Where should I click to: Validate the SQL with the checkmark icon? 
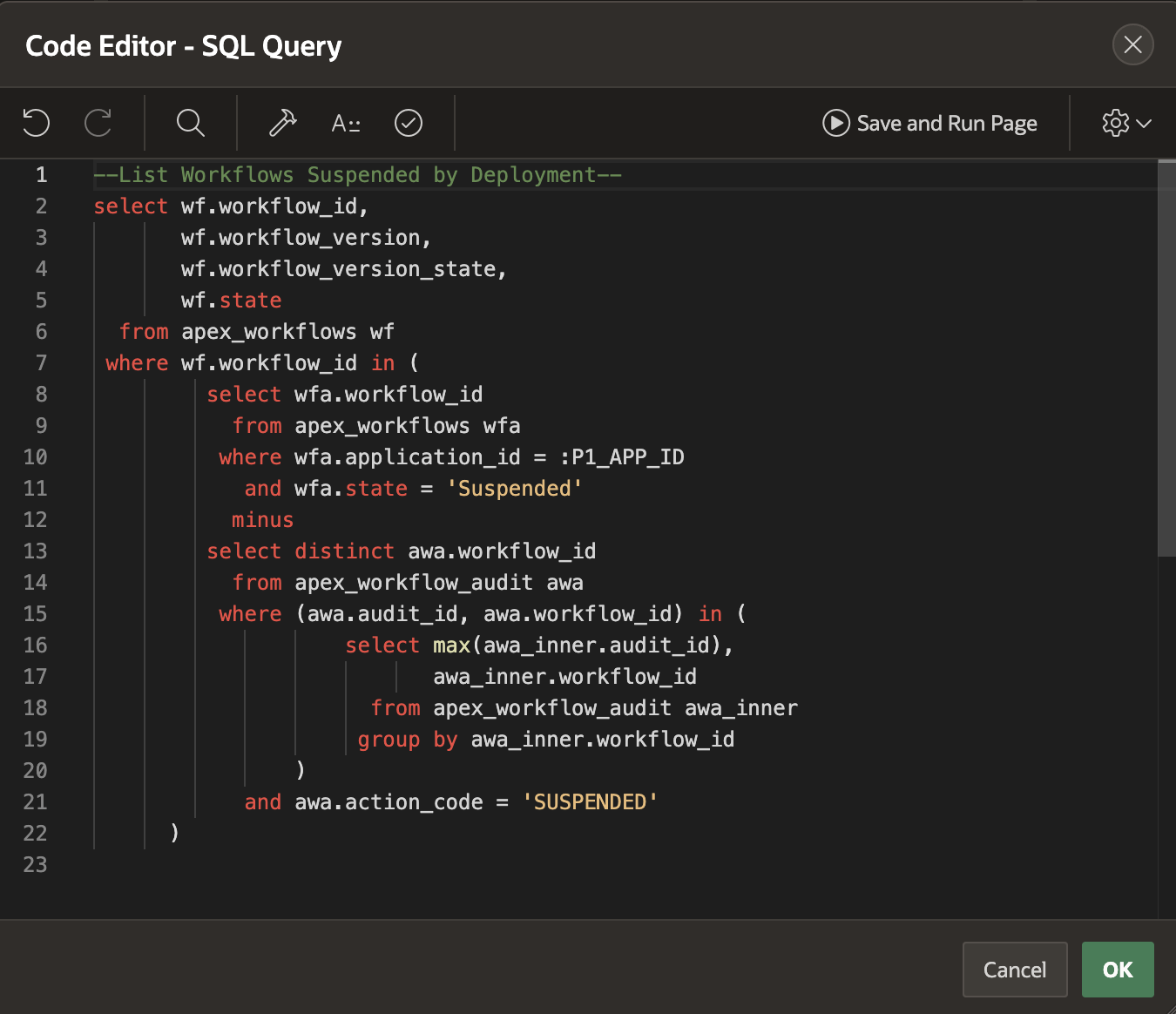[409, 123]
